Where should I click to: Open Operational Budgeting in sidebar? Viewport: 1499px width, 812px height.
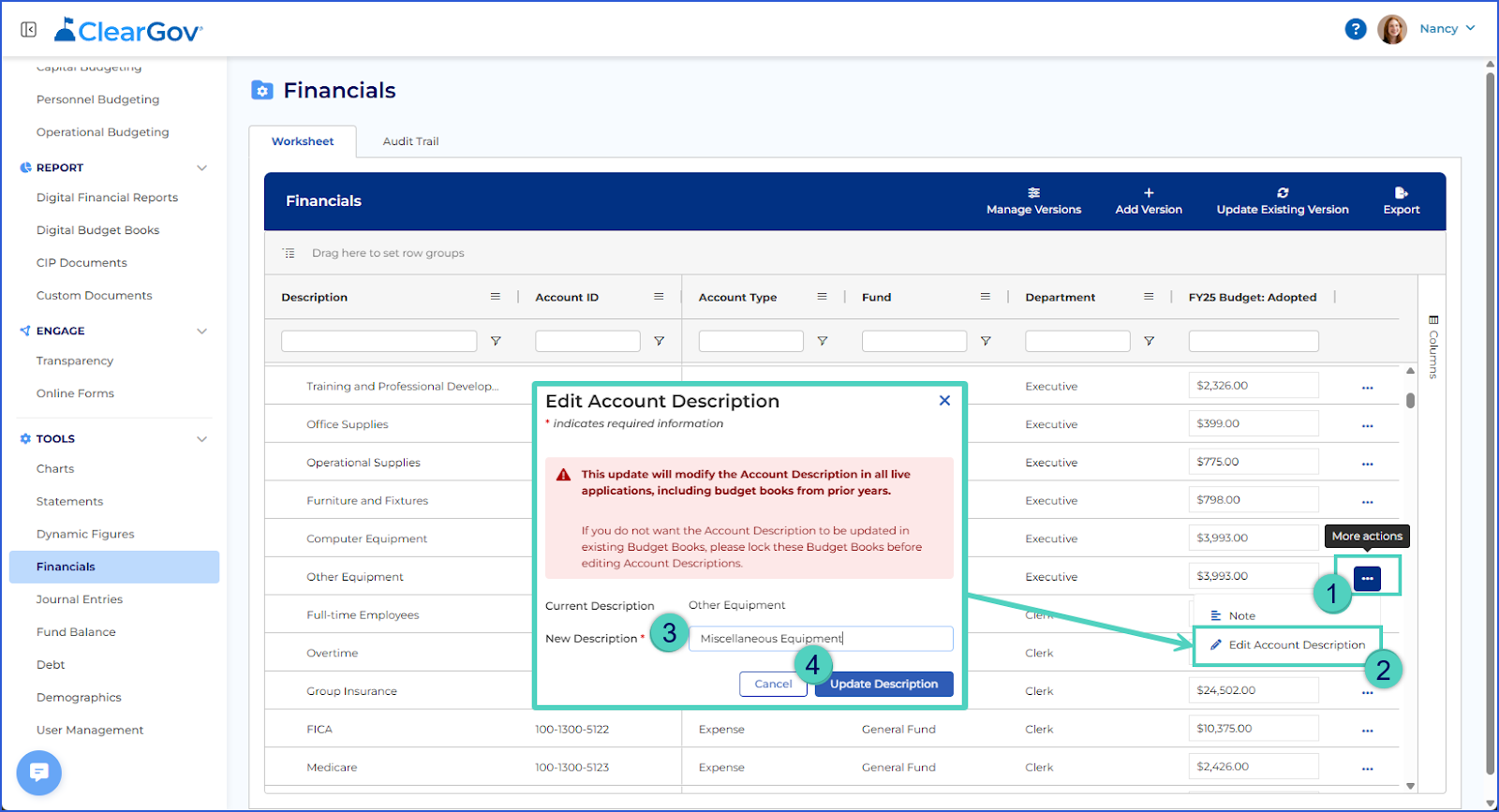point(103,132)
